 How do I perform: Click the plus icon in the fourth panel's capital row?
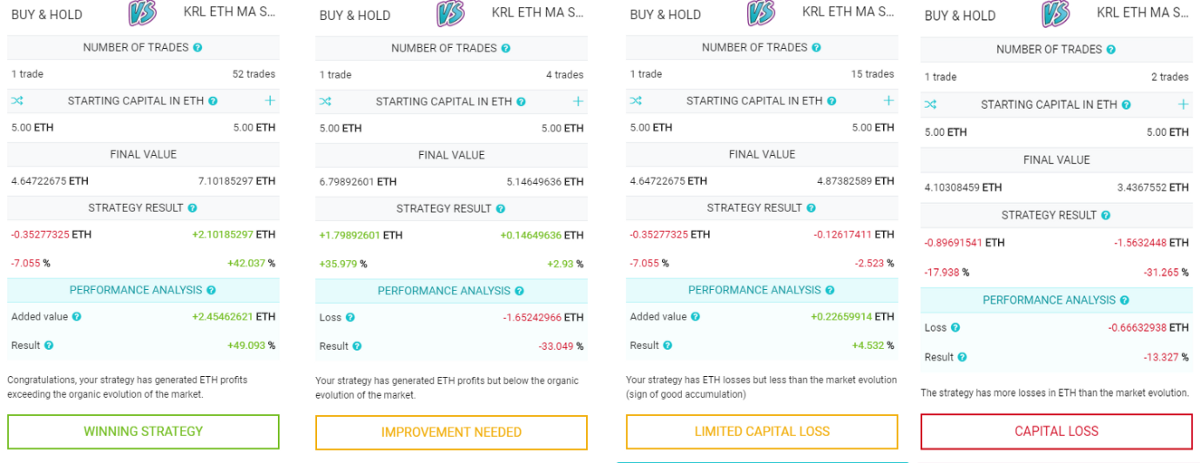(x=1183, y=104)
